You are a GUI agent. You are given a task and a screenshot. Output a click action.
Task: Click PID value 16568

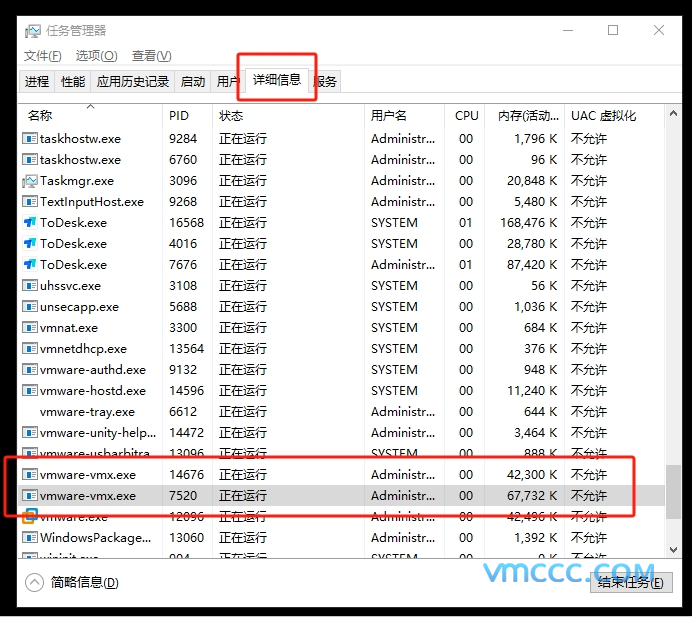pyautogui.click(x=187, y=223)
